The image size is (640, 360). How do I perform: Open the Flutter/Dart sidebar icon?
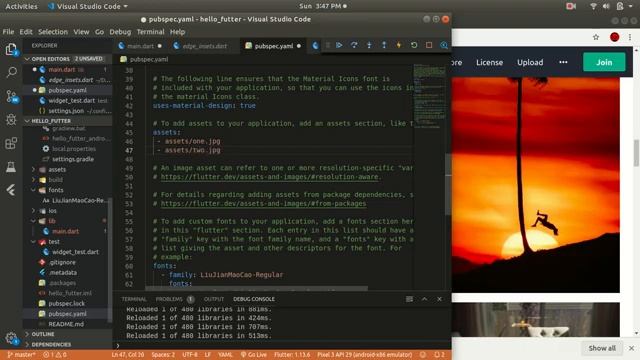click(x=11, y=190)
